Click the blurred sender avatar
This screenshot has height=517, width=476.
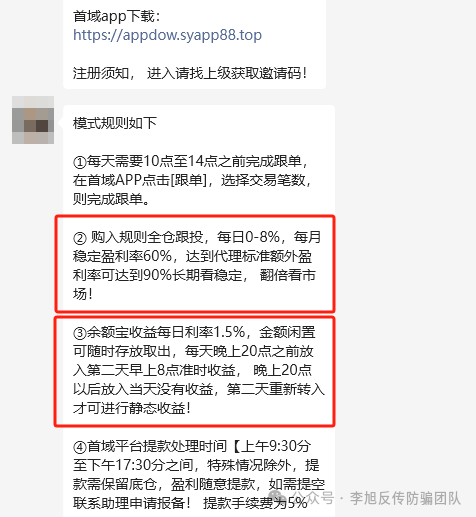(33, 120)
